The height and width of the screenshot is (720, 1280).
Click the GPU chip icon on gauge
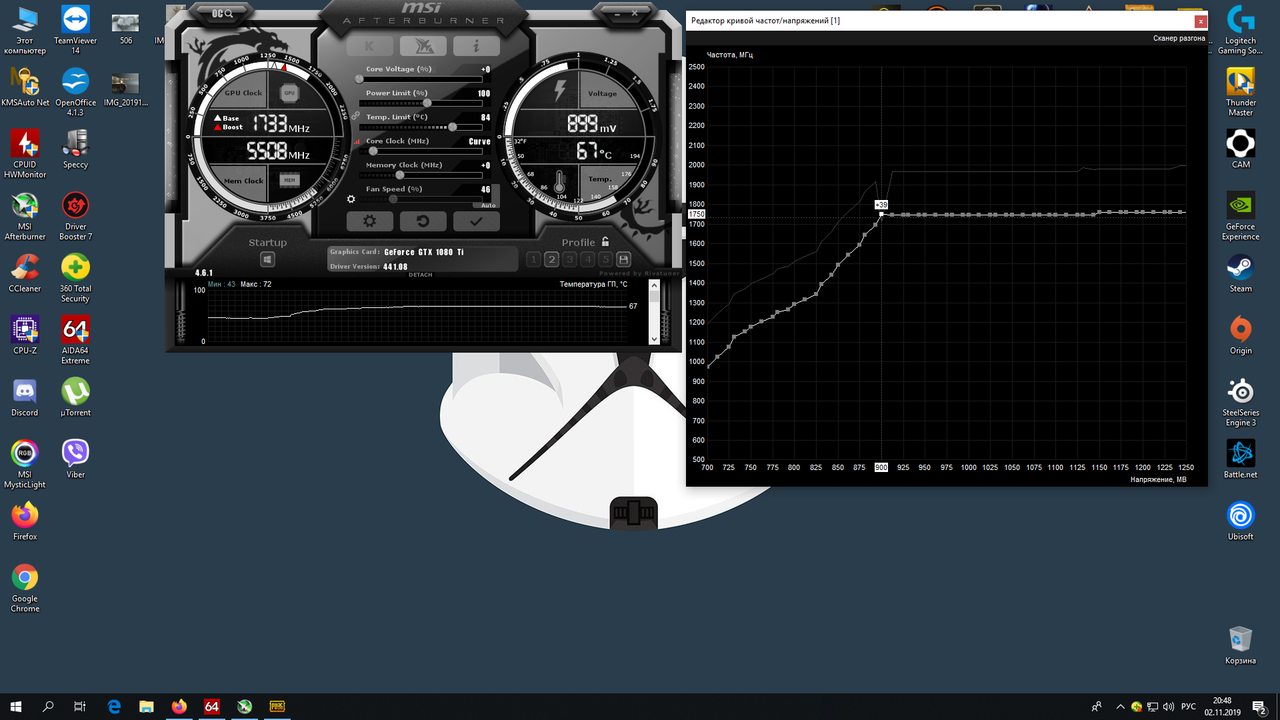pos(289,93)
